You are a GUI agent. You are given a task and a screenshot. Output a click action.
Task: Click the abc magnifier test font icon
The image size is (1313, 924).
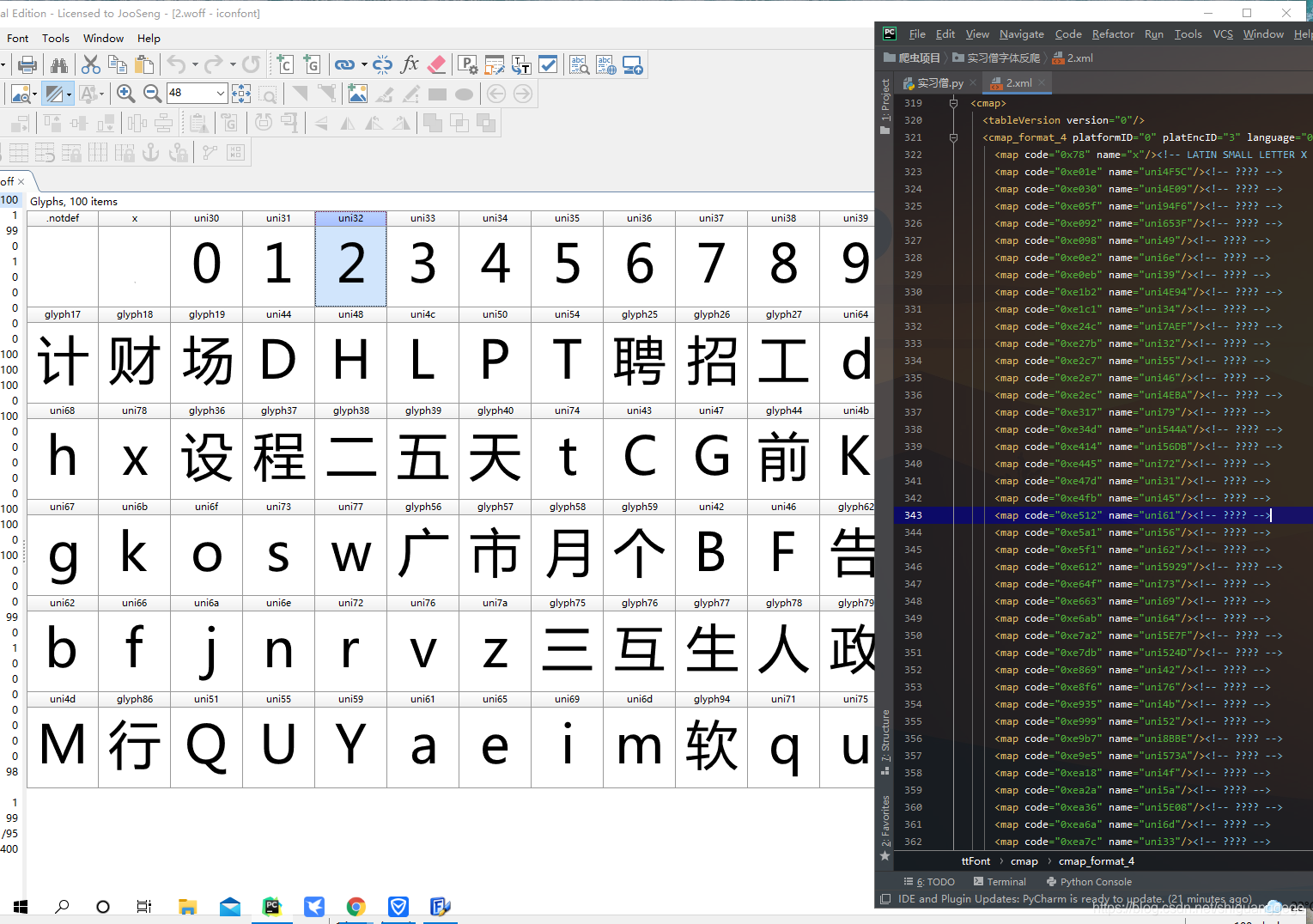tap(580, 65)
